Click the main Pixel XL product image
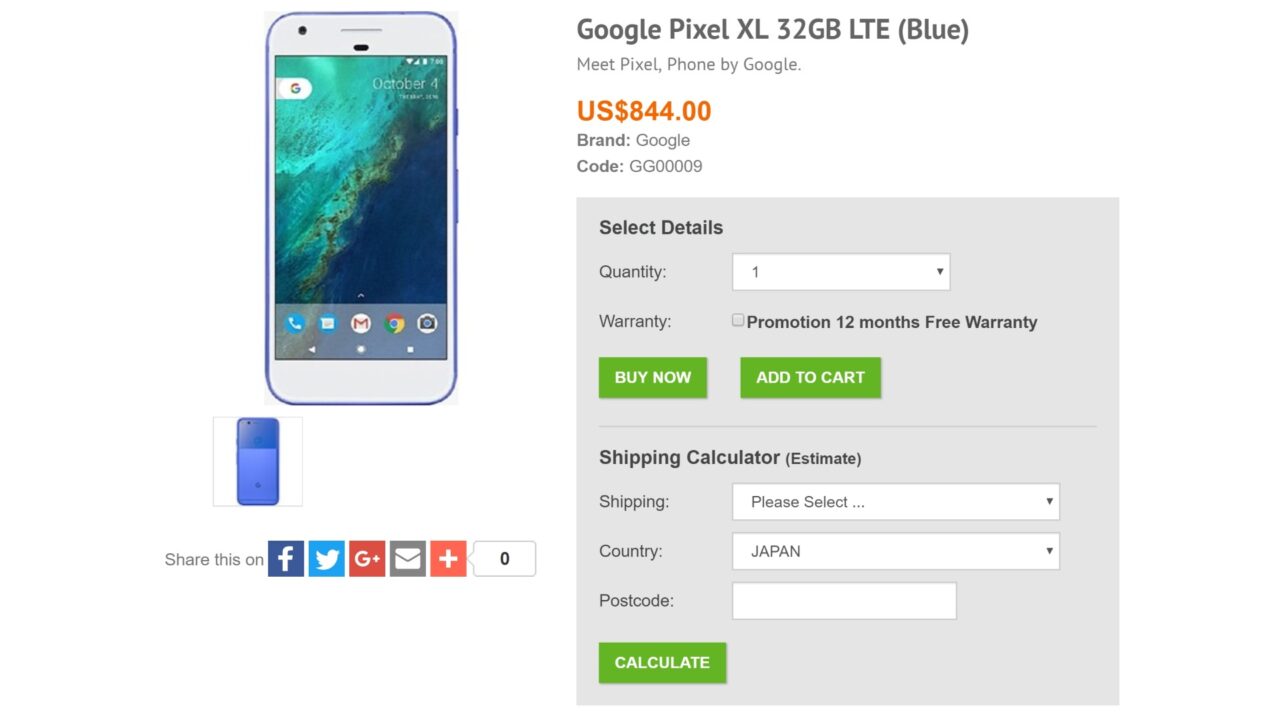1280x720 pixels. click(x=361, y=208)
